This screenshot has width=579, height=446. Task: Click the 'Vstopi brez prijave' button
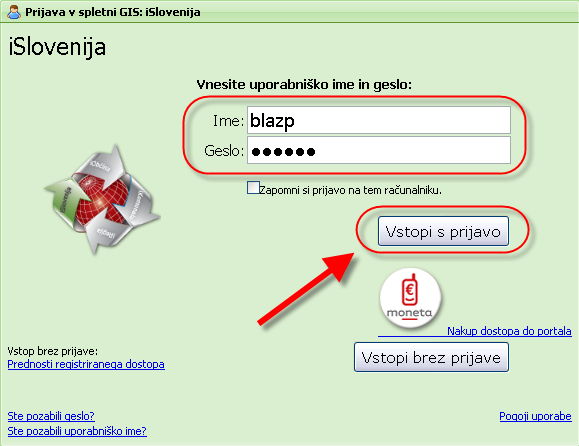431,357
